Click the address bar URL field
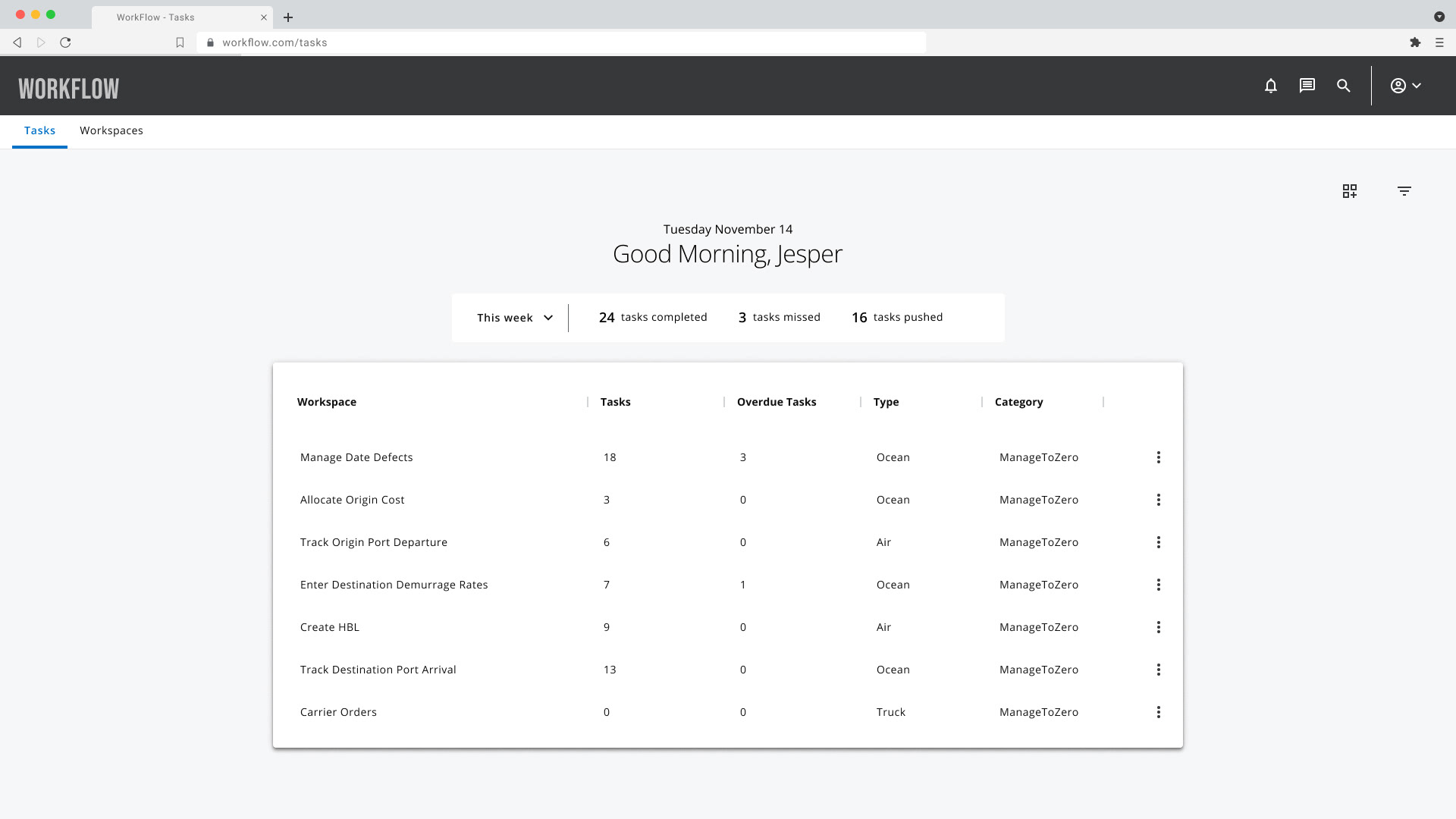Screen dimensions: 1456x819 pos(561,42)
